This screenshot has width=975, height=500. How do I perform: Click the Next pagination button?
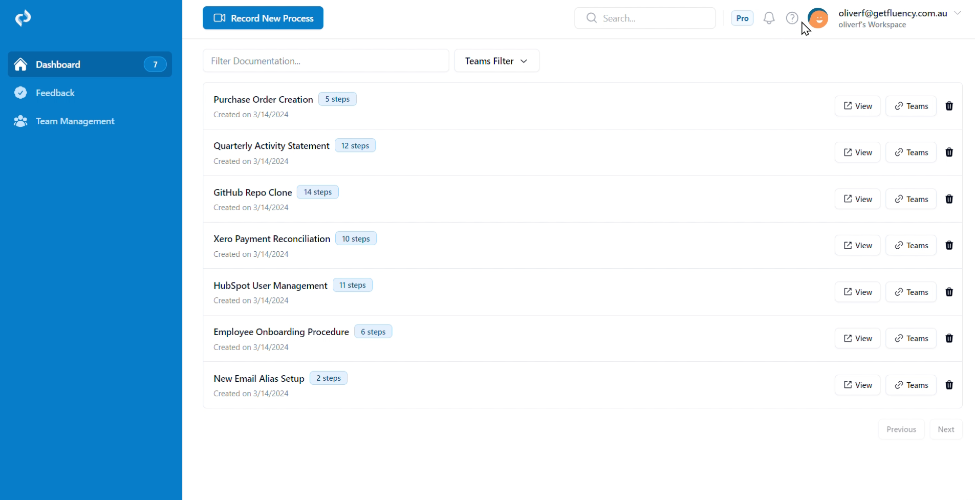coord(946,429)
